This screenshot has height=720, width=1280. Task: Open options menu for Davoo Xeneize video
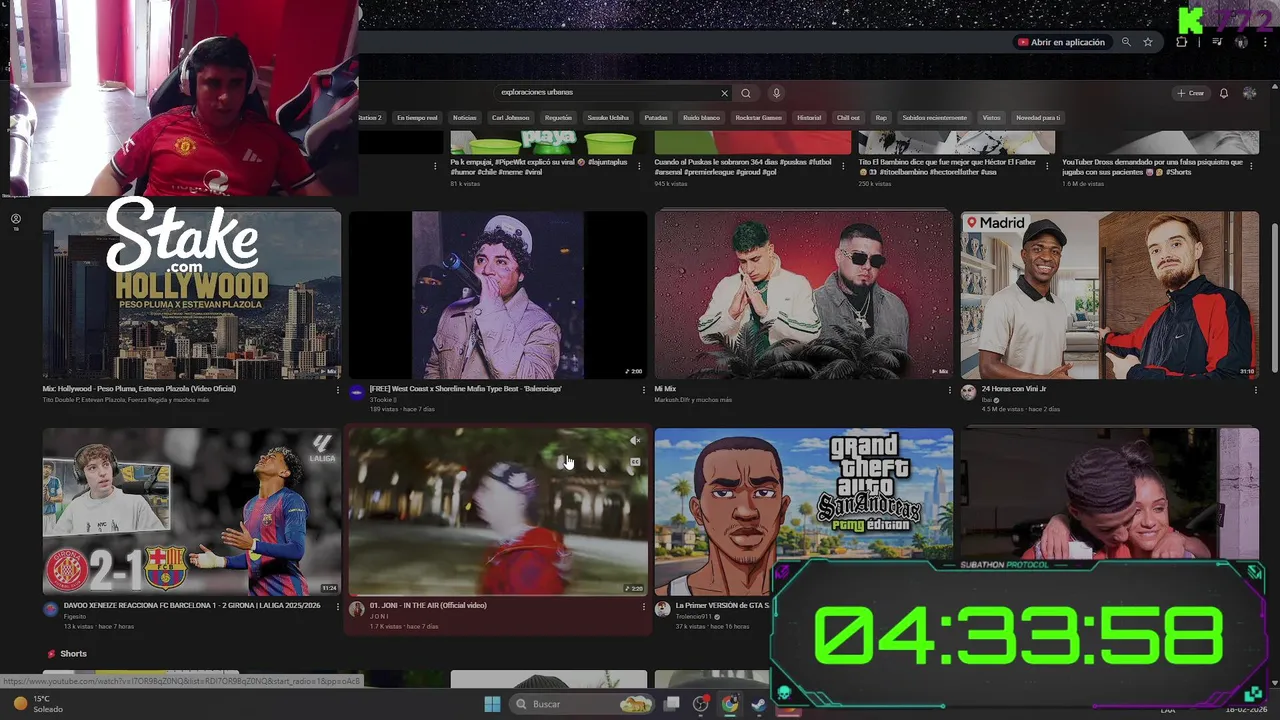[x=337, y=607]
